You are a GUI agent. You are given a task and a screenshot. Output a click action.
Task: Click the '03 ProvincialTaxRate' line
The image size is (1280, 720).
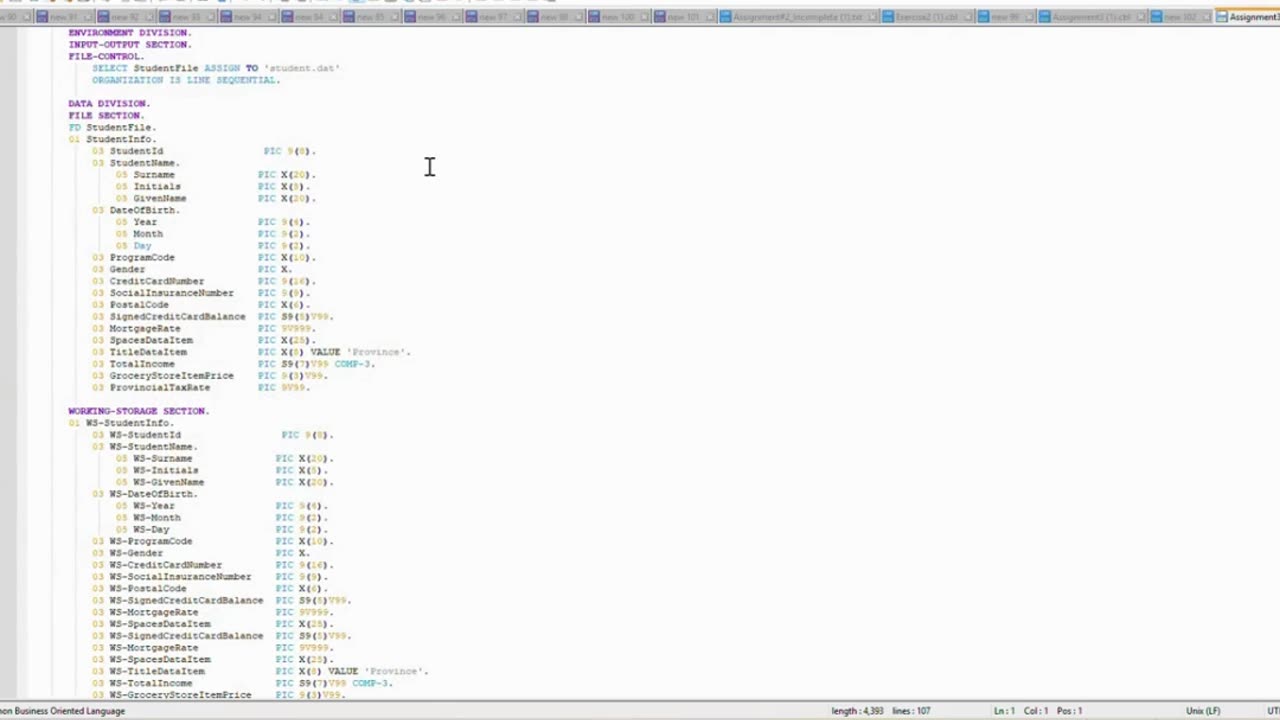click(201, 387)
